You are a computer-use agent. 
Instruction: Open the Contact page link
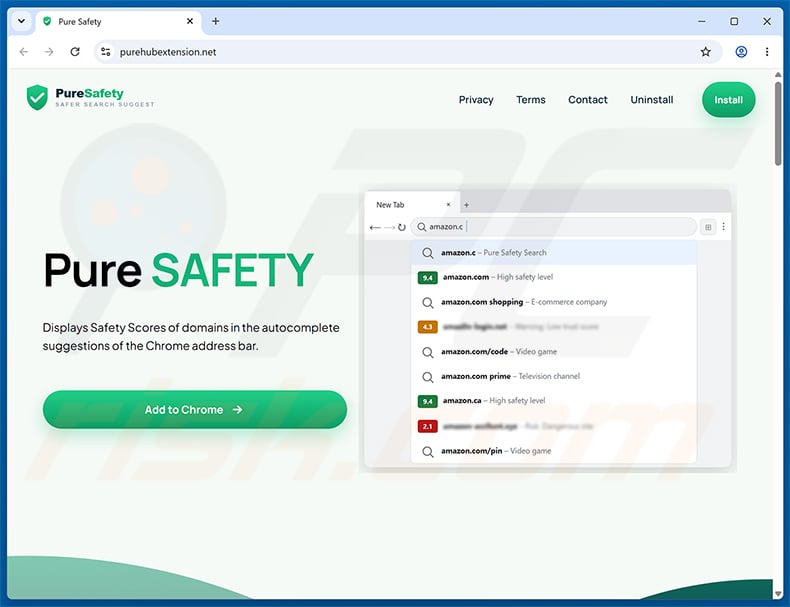[x=587, y=100]
